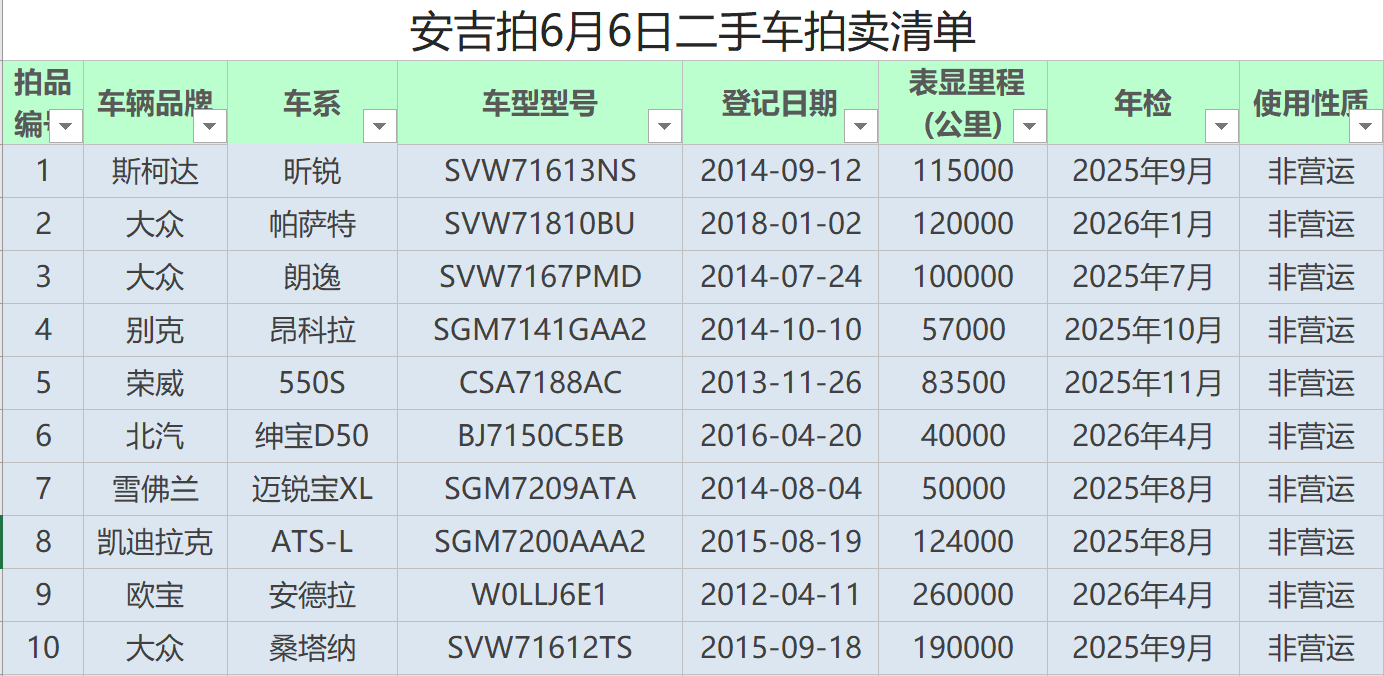
Task: Select mileage cell 83500
Action: (x=963, y=383)
